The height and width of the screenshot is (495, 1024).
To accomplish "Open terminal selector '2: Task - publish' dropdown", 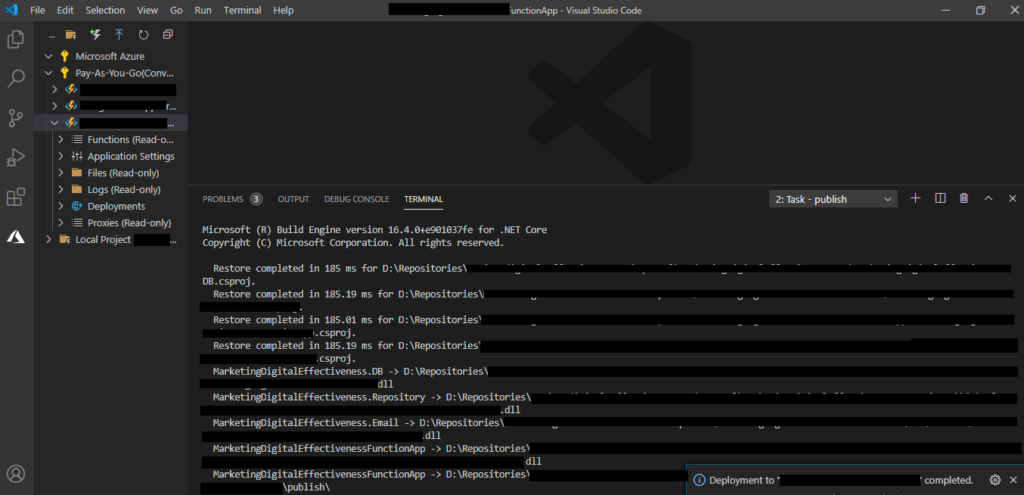I will click(833, 199).
